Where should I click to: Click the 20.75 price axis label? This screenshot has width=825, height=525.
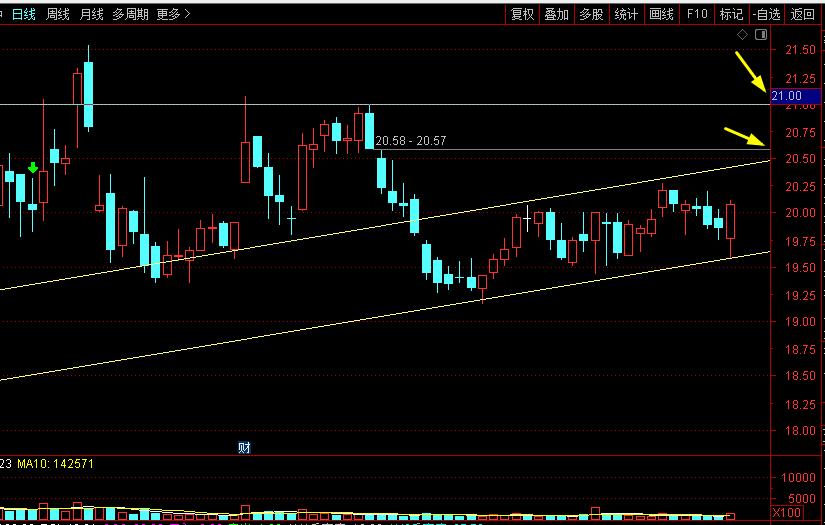[x=800, y=133]
